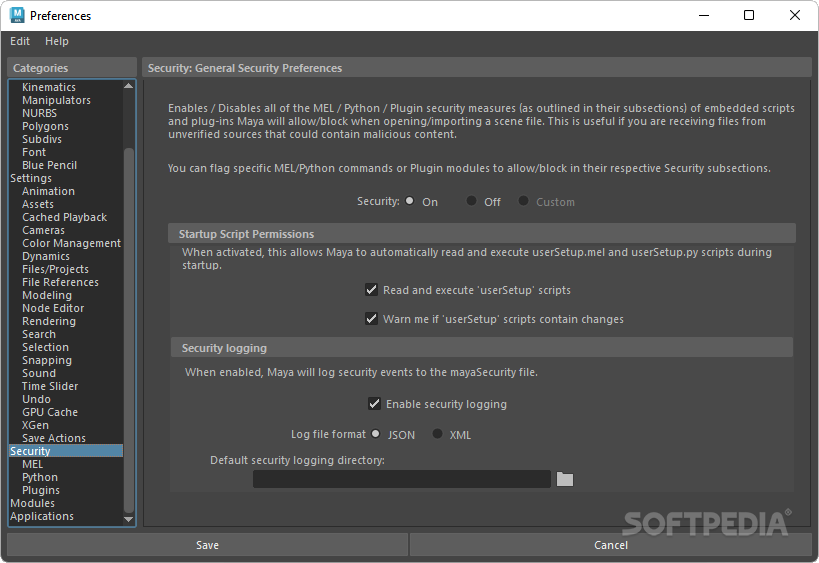819x563 pixels.
Task: Click the categories list scroll down arrow
Action: [x=128, y=519]
